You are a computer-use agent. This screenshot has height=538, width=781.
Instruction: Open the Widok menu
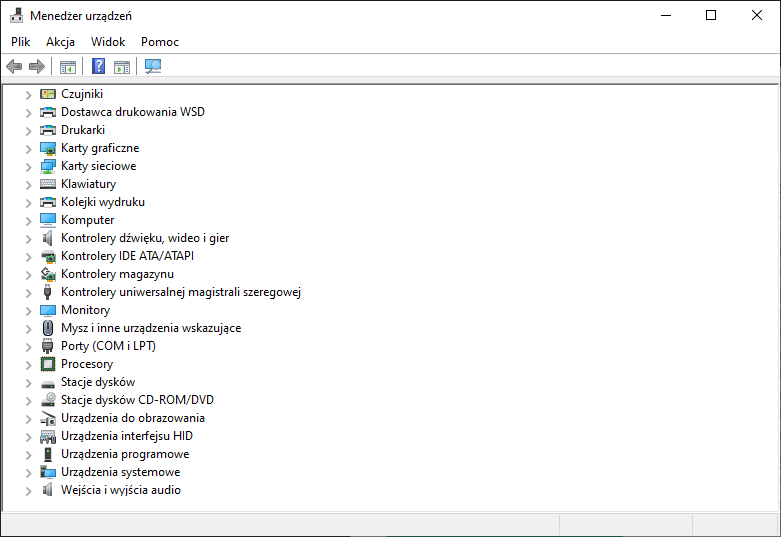tap(108, 42)
